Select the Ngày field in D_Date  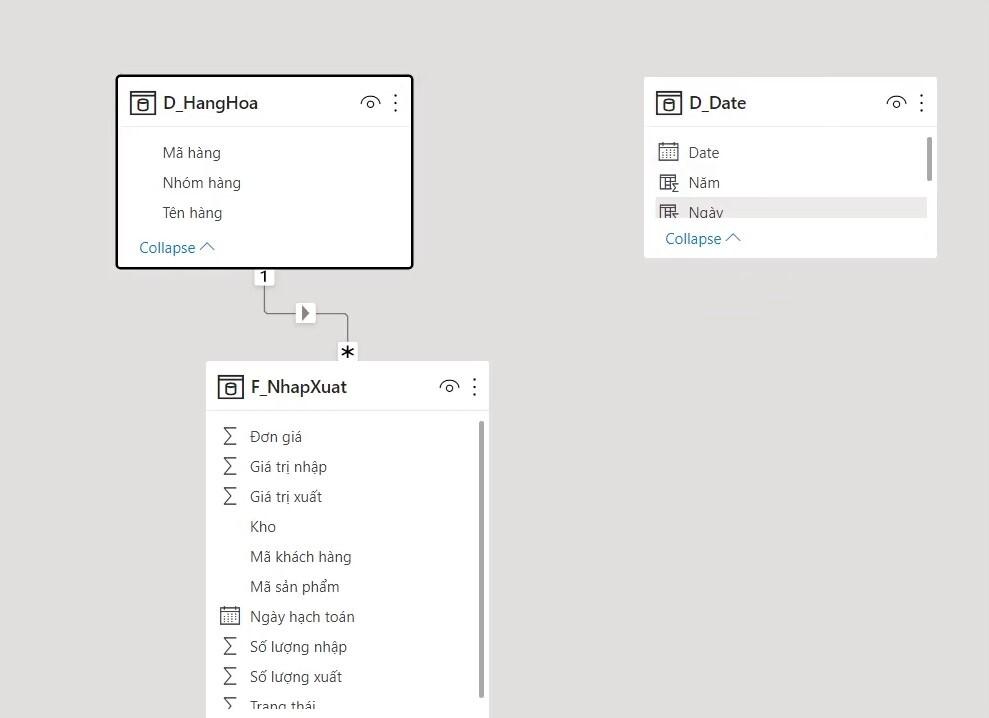coord(705,211)
